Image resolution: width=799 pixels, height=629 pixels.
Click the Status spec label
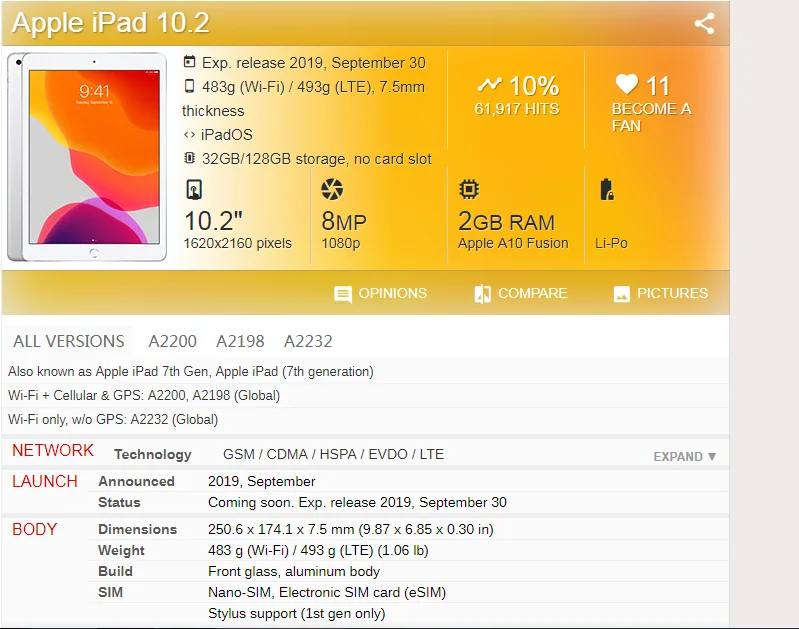coord(119,502)
